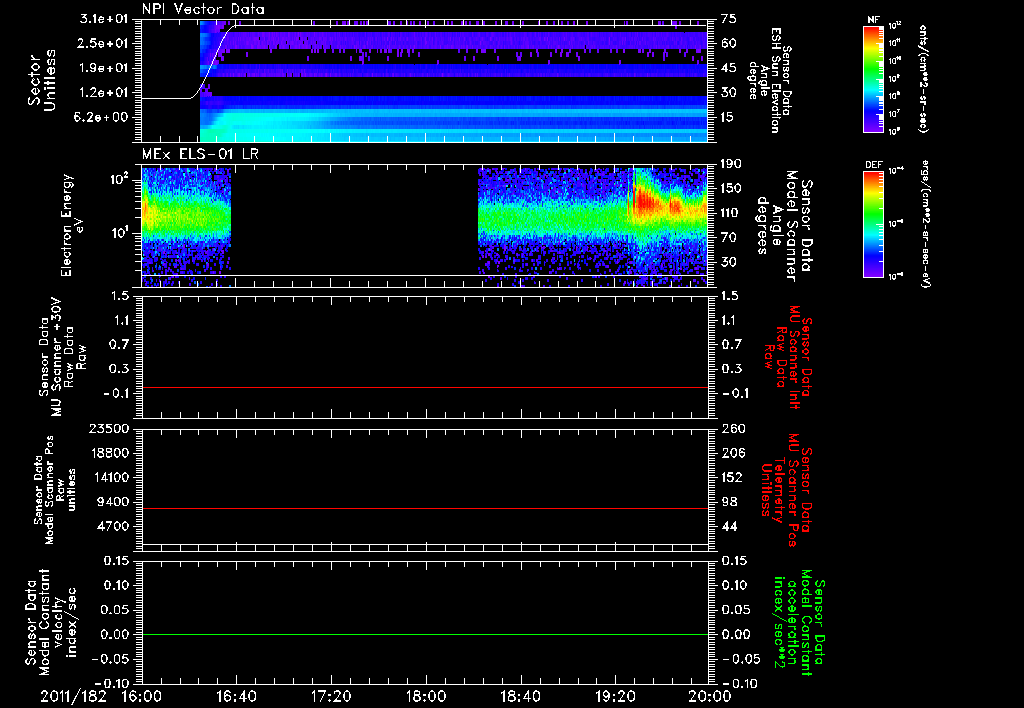Click the 'Sector Unitless' axis label
This screenshot has height=708, width=1024.
click(x=41, y=80)
